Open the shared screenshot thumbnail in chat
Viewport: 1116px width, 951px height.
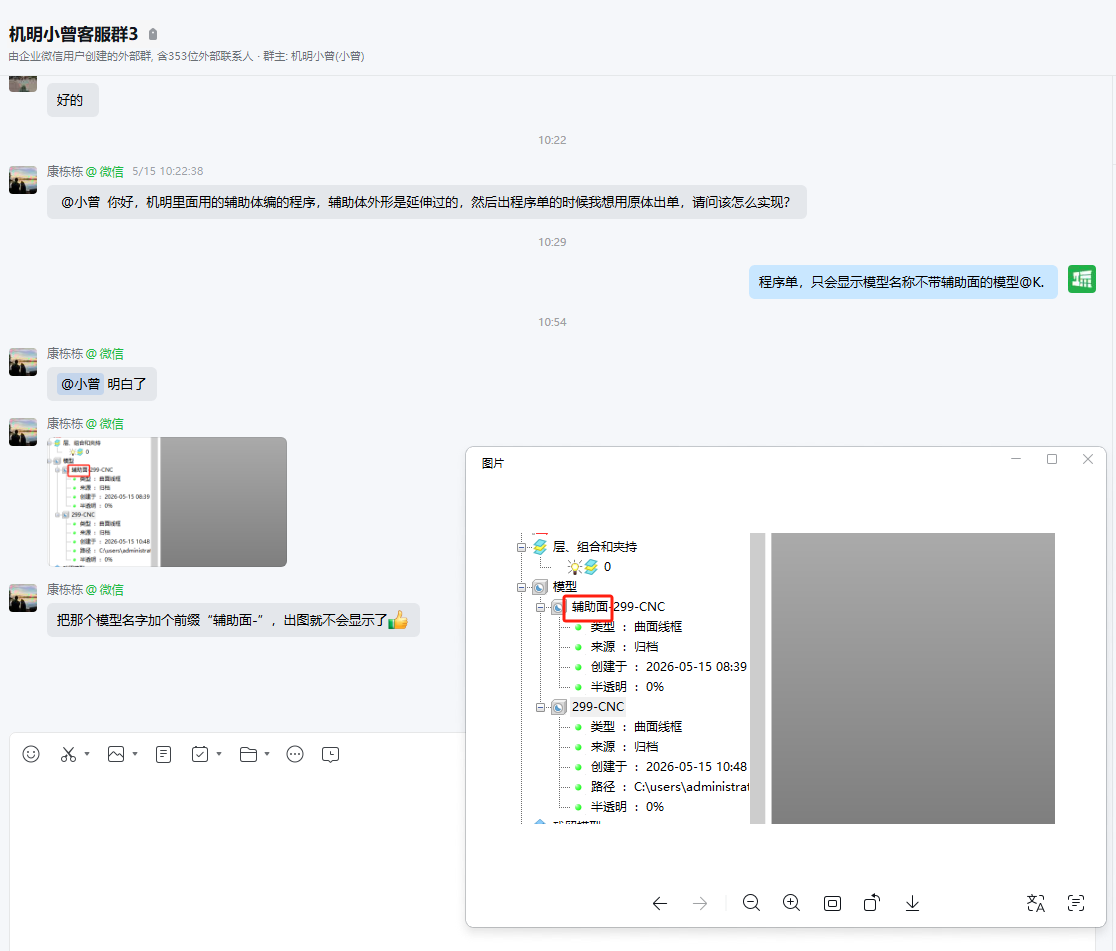pyautogui.click(x=167, y=502)
